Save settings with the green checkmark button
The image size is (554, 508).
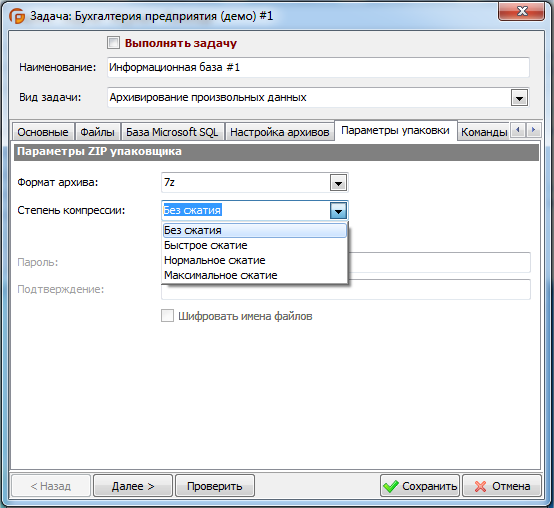point(420,486)
